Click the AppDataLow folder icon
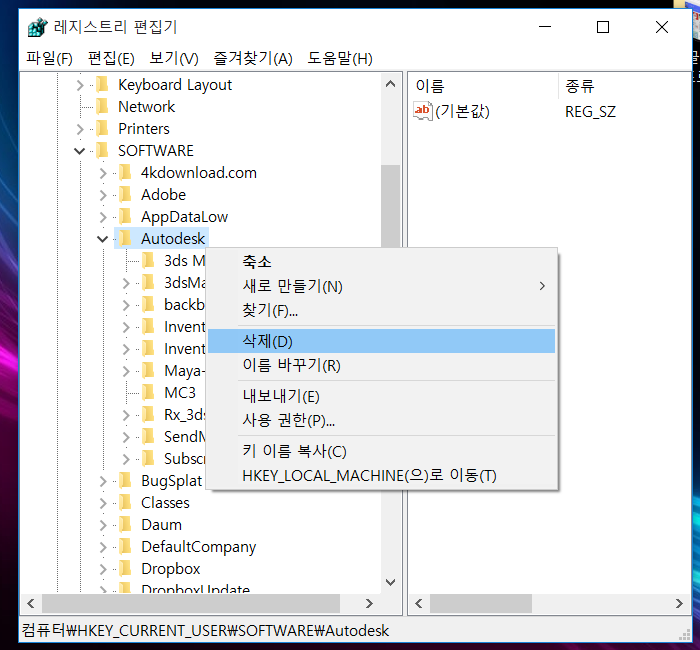 click(x=125, y=217)
